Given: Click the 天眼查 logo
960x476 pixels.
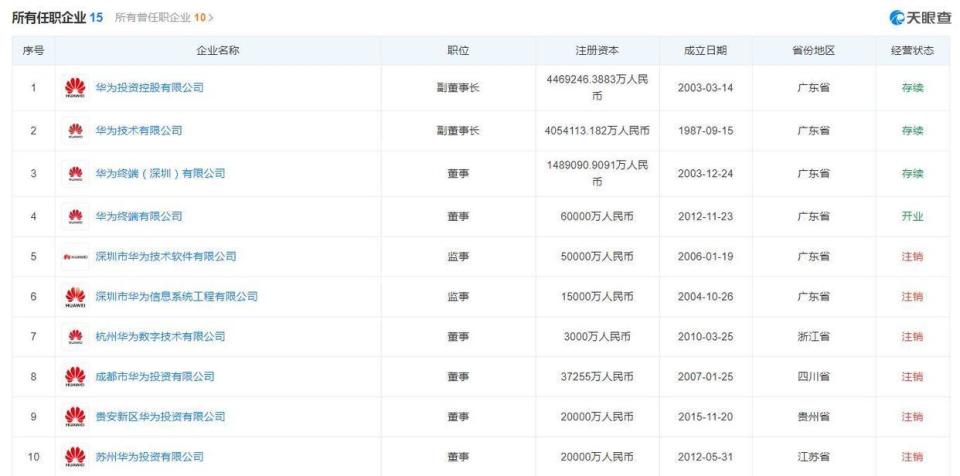Looking at the screenshot, I should (x=920, y=17).
